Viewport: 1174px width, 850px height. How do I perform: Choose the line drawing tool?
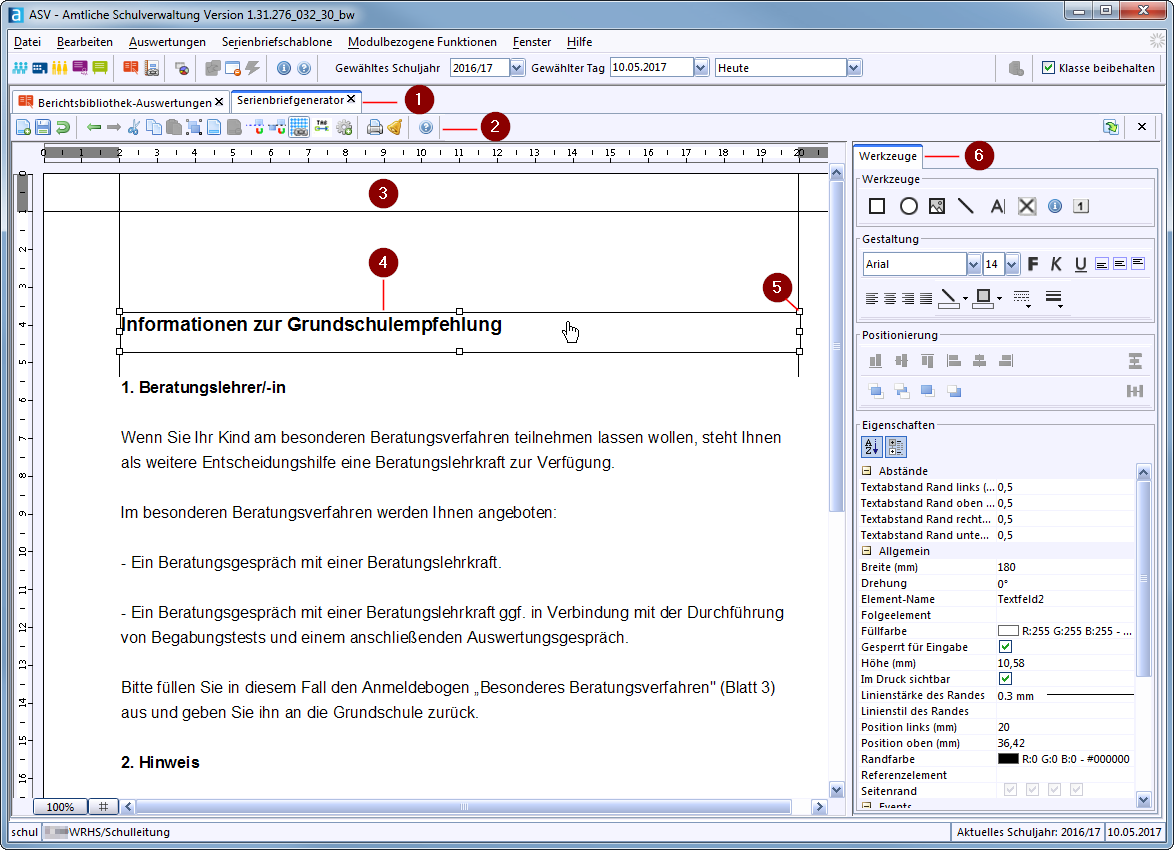pos(966,206)
